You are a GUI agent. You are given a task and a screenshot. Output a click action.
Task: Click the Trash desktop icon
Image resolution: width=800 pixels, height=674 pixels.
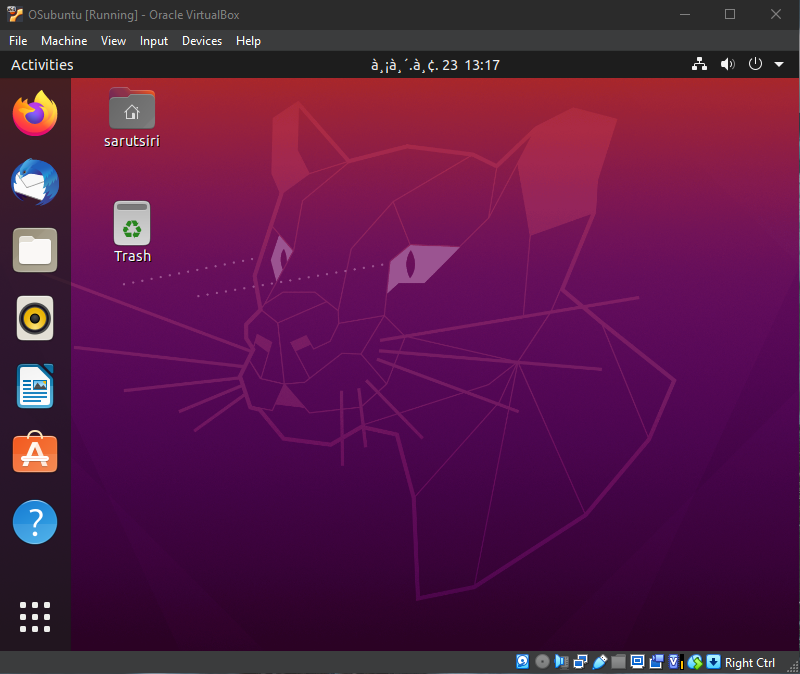pos(132,231)
